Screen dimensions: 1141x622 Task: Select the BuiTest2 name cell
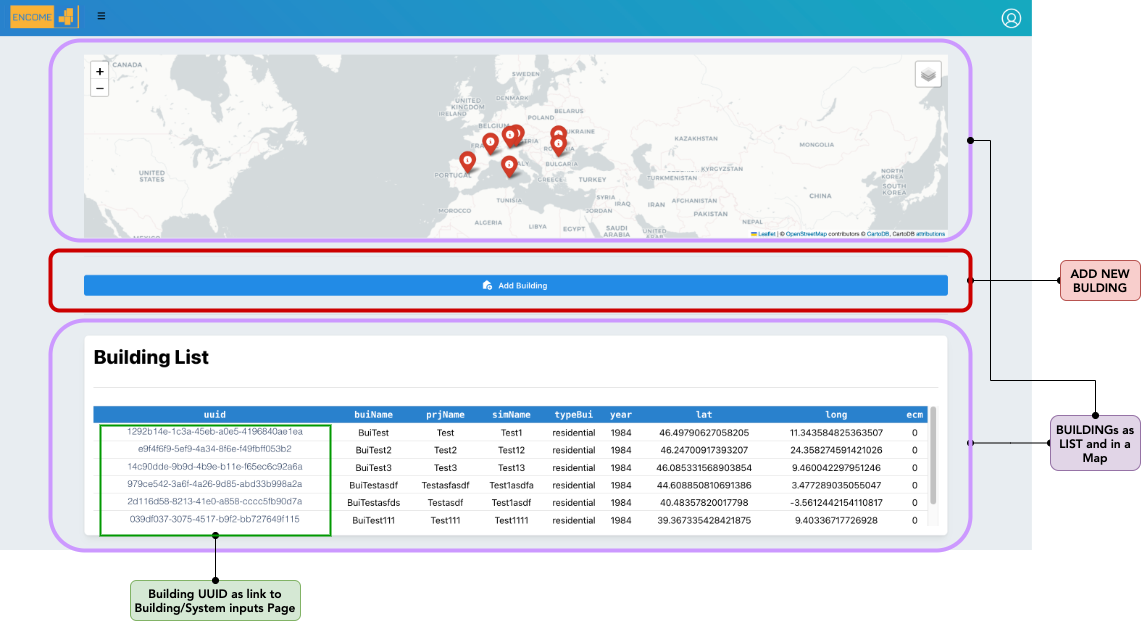(373, 450)
